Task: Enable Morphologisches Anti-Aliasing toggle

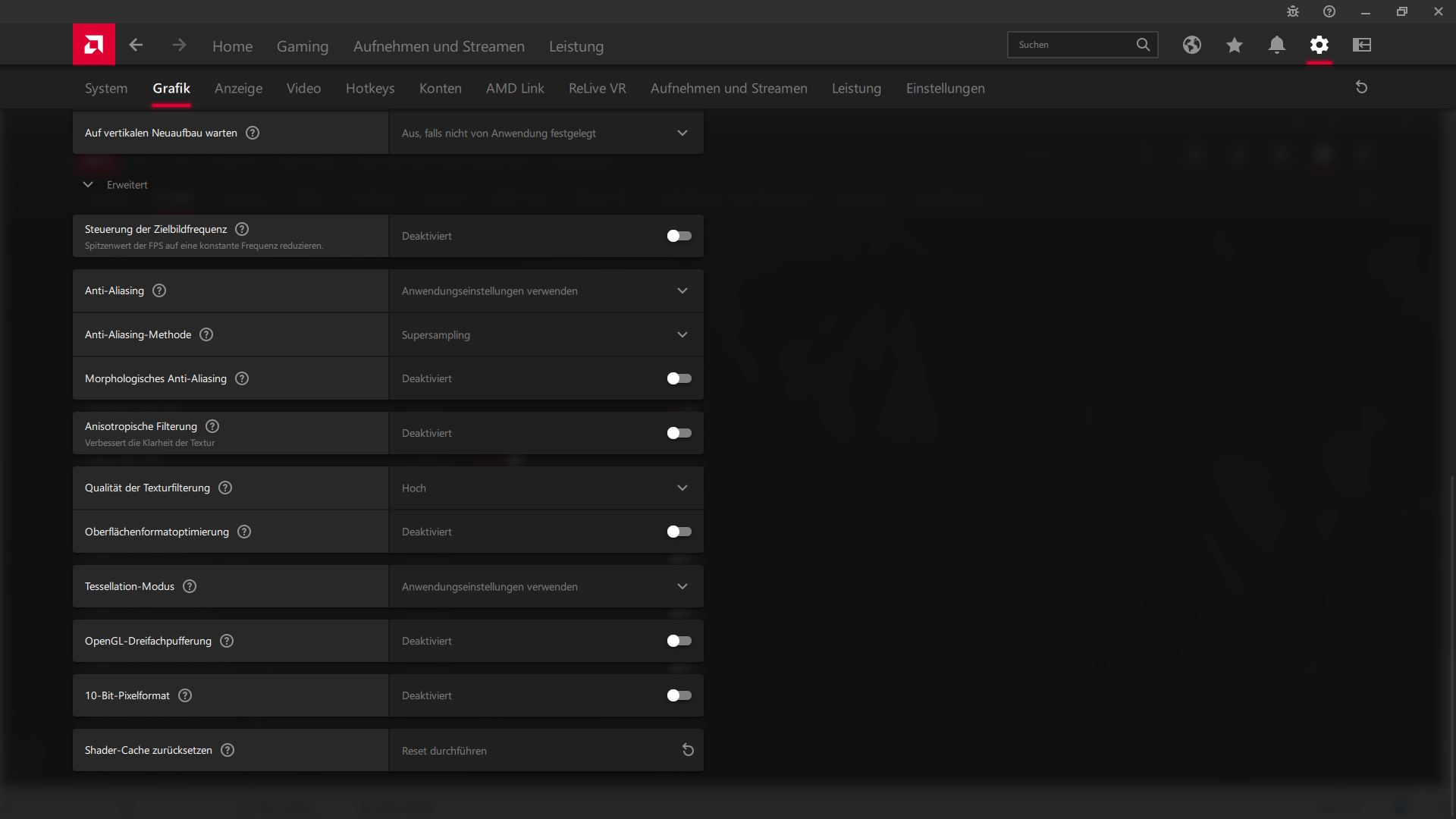Action: (x=679, y=378)
